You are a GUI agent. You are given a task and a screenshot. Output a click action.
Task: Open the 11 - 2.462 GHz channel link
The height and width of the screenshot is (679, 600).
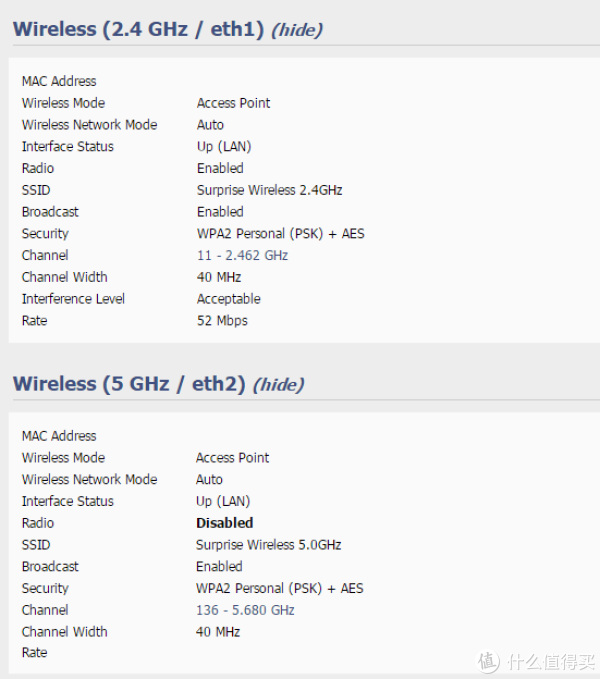click(242, 255)
